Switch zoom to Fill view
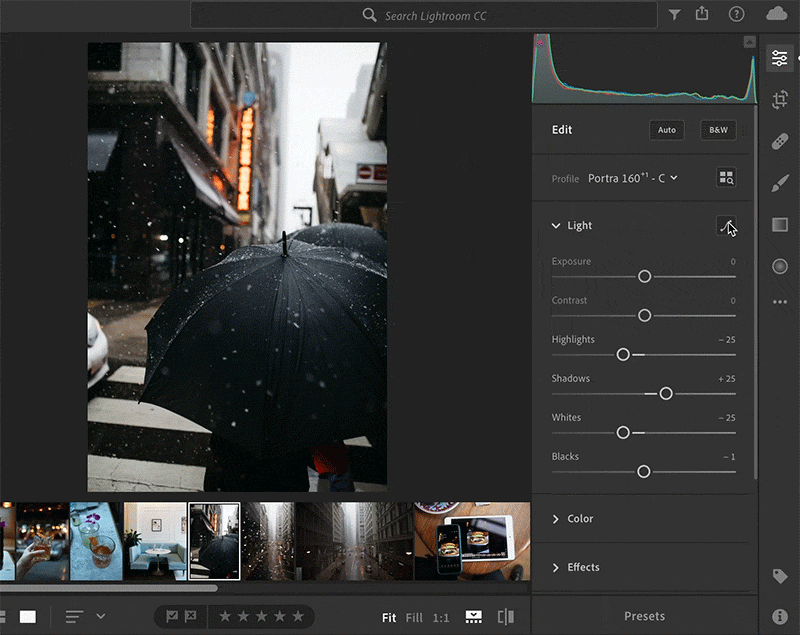The image size is (800, 635). point(414,618)
